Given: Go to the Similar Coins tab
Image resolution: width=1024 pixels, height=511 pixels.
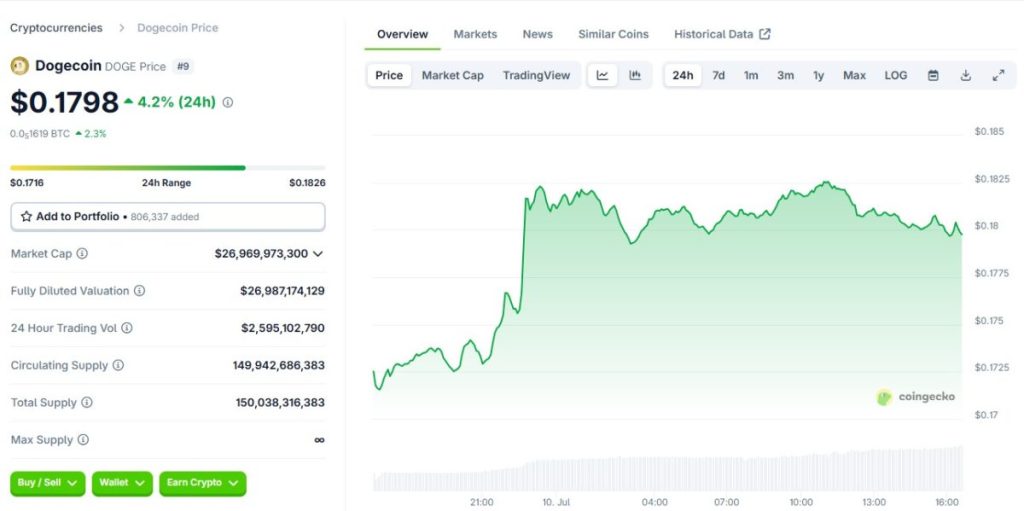Looking at the screenshot, I should tap(613, 34).
